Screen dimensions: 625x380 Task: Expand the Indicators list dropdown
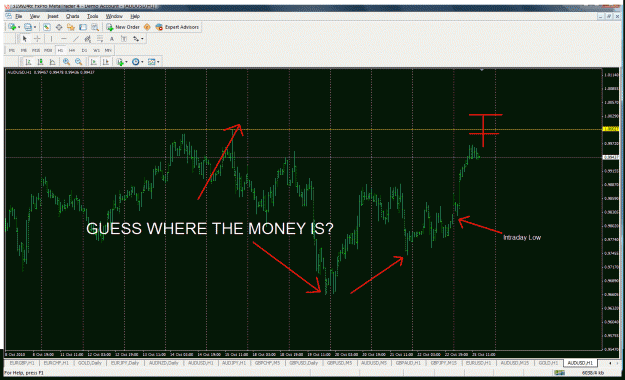[x=126, y=62]
